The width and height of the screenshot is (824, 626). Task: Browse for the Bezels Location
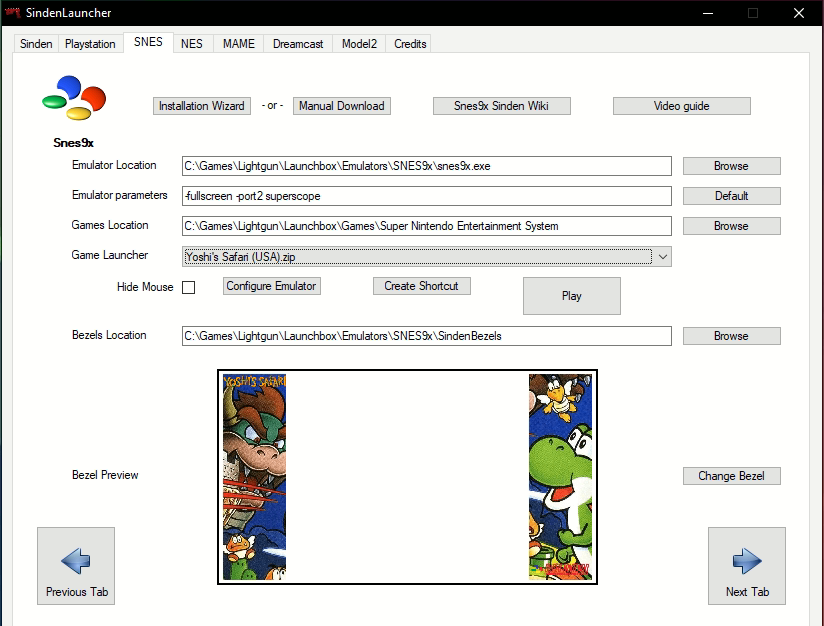(732, 336)
